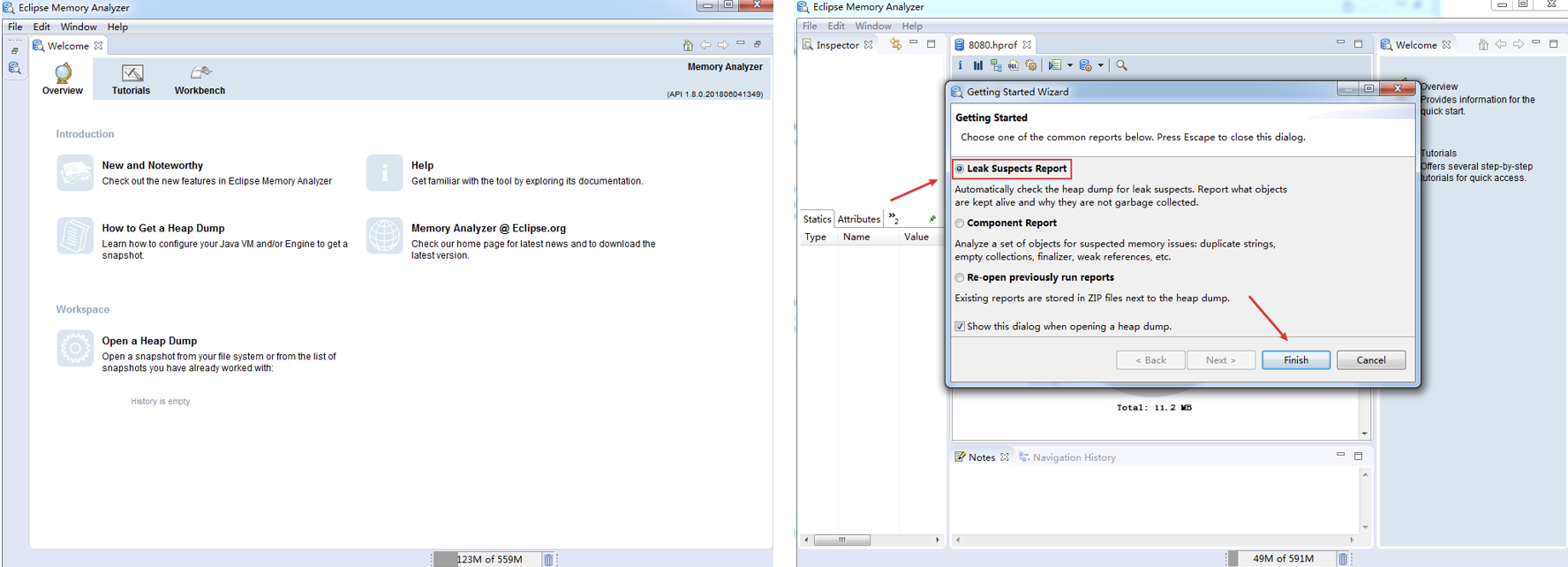
Task: Click the Type column header in Inspector
Action: [816, 237]
